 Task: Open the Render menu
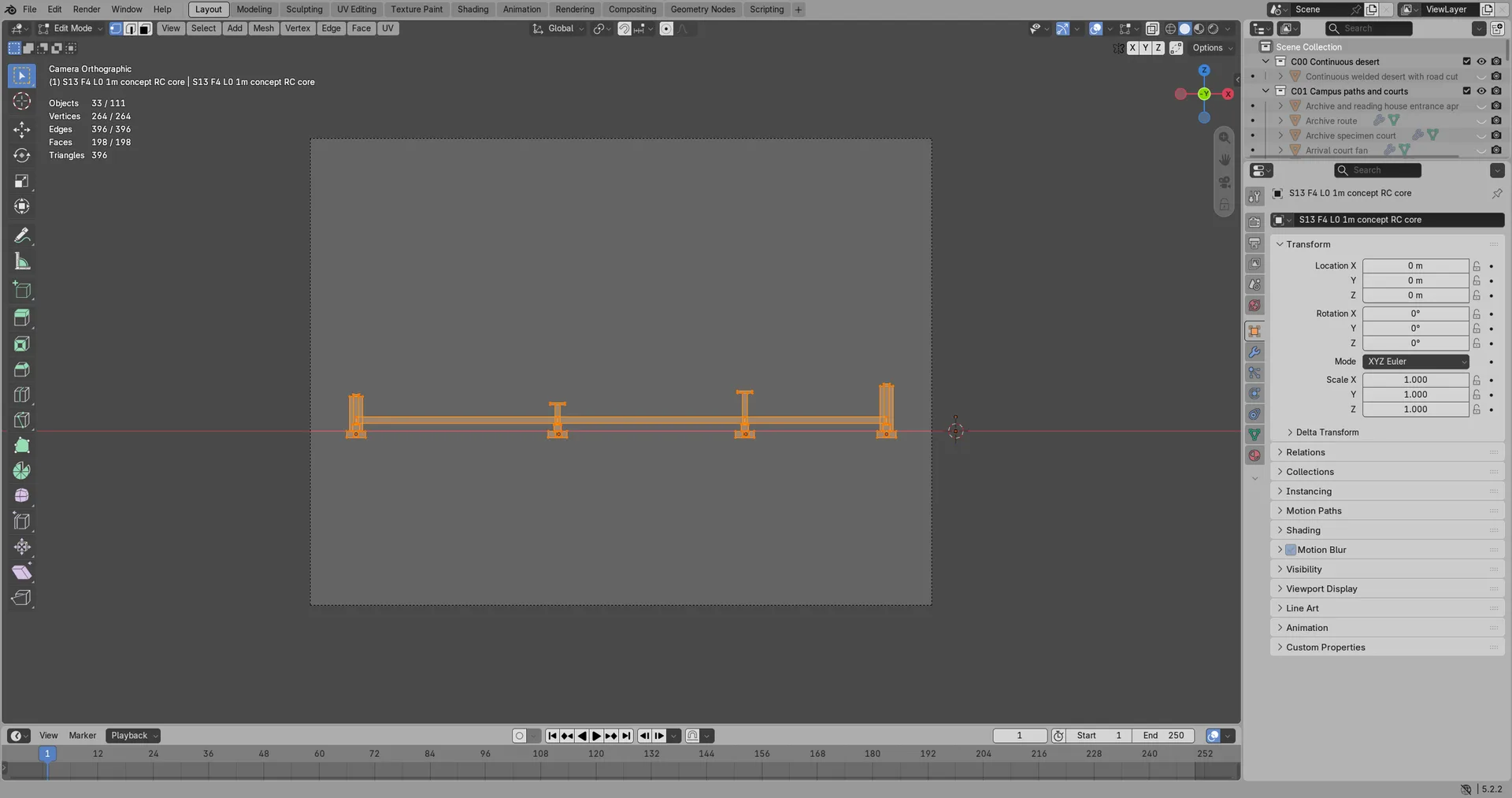(x=87, y=9)
